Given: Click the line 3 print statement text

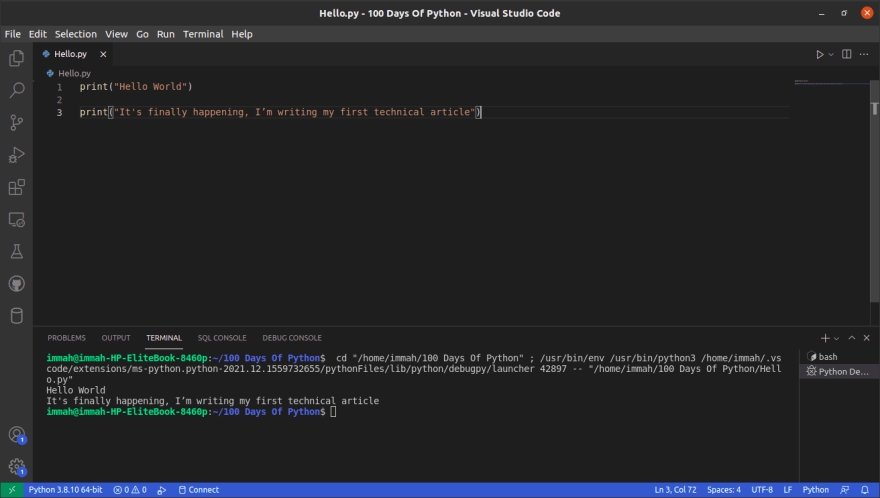Looking at the screenshot, I should [x=281, y=112].
